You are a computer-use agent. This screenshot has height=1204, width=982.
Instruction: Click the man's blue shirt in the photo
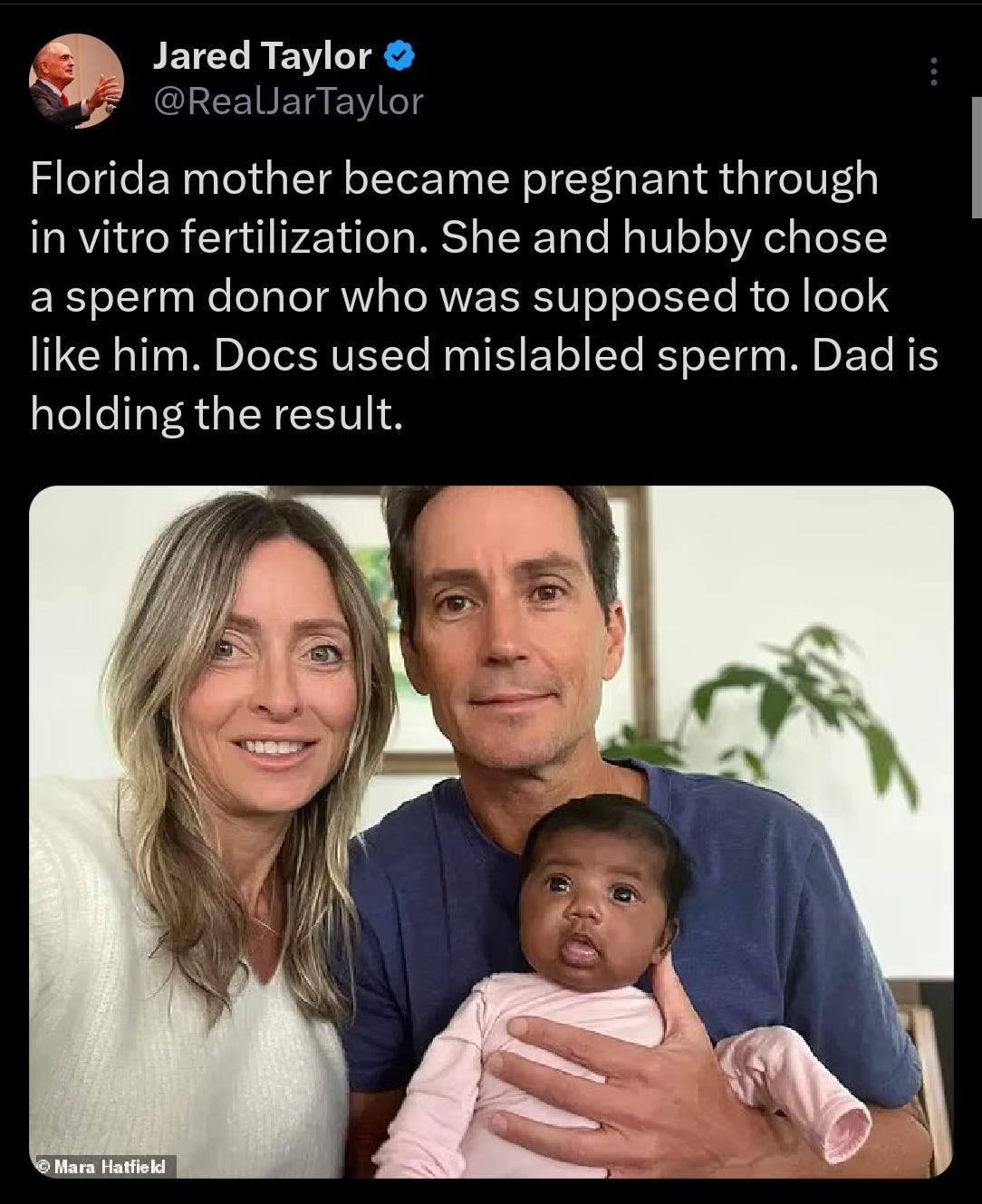770,906
